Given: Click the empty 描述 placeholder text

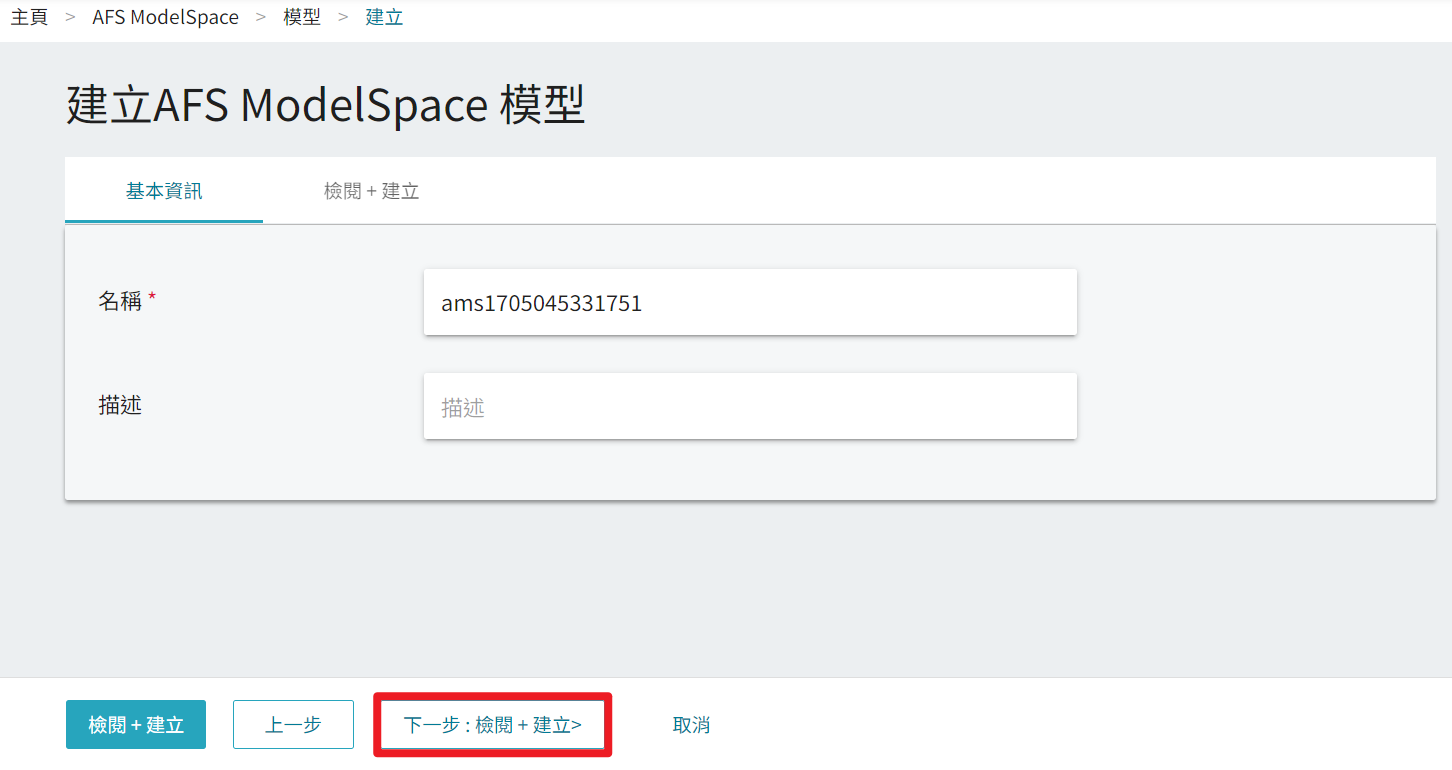Looking at the screenshot, I should pos(463,406).
